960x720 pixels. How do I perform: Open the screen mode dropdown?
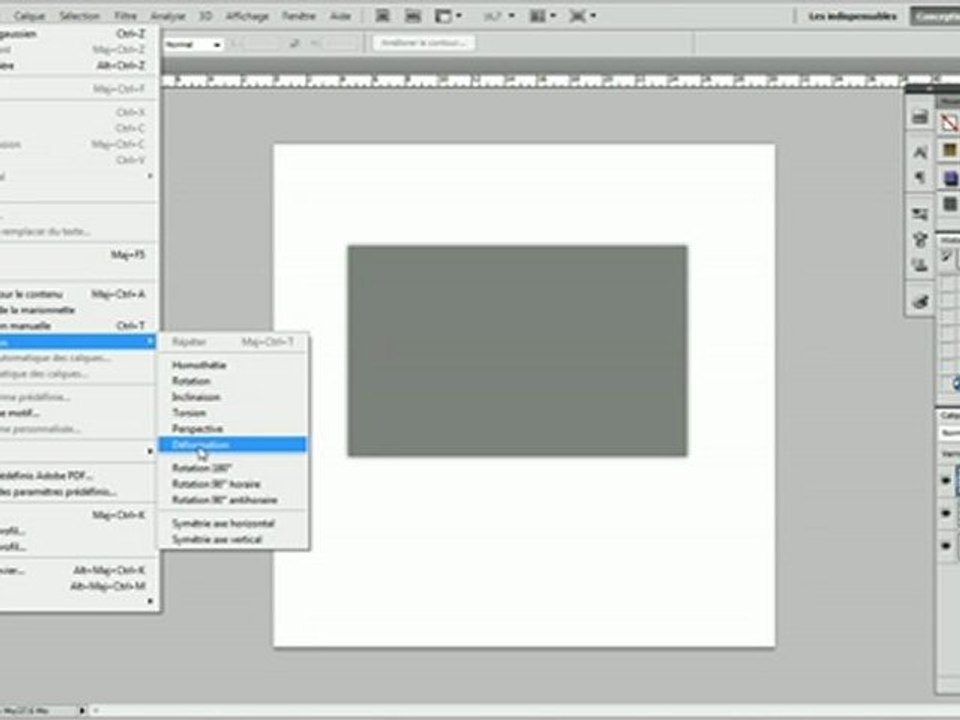582,16
